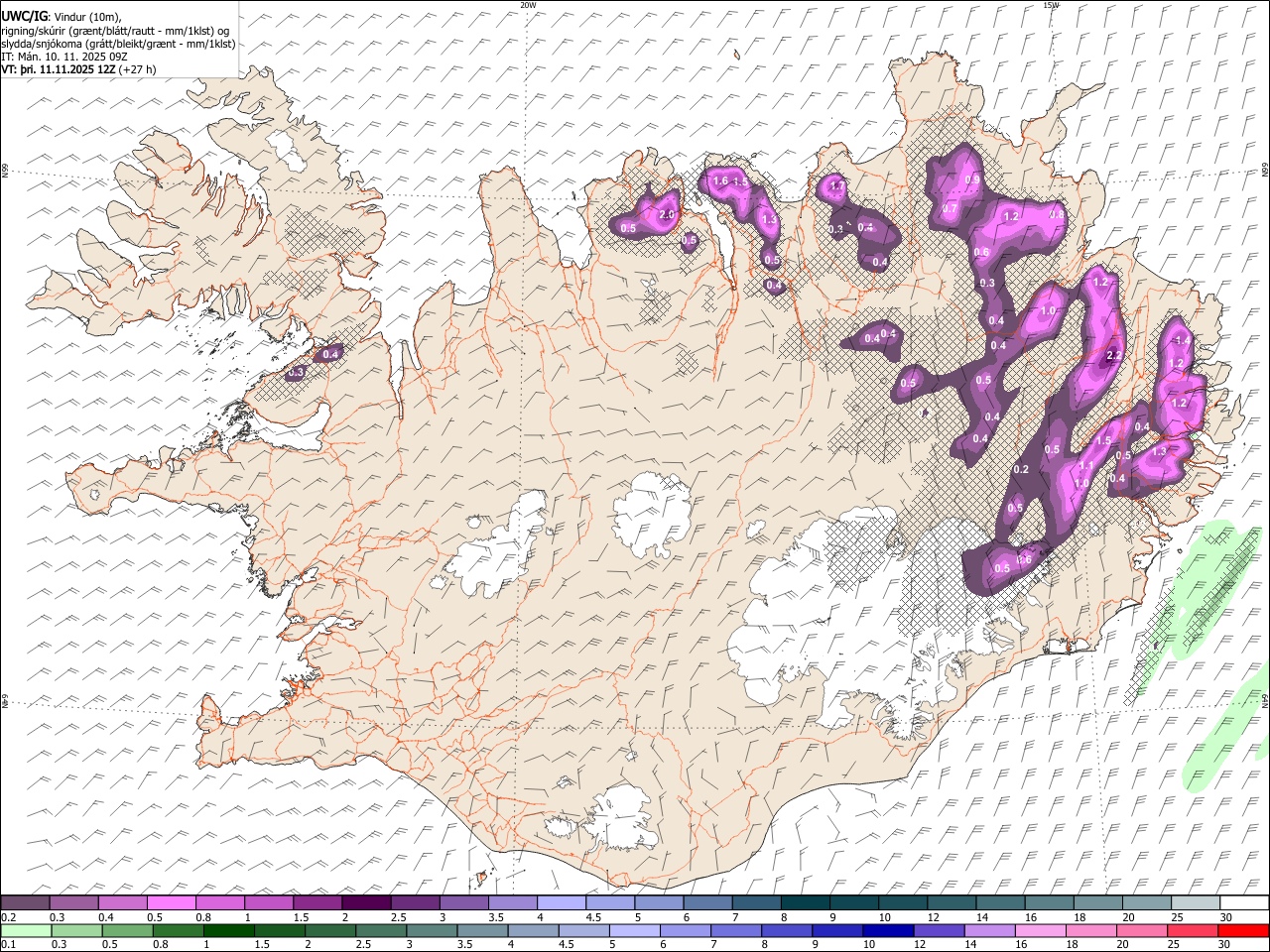Select the 'IT: Mán. 10. 11. 2025 09Z' line
This screenshot has height=952, width=1270.
(x=64, y=57)
